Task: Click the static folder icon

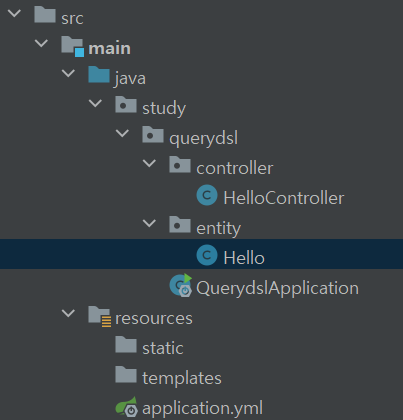Action: (x=126, y=344)
